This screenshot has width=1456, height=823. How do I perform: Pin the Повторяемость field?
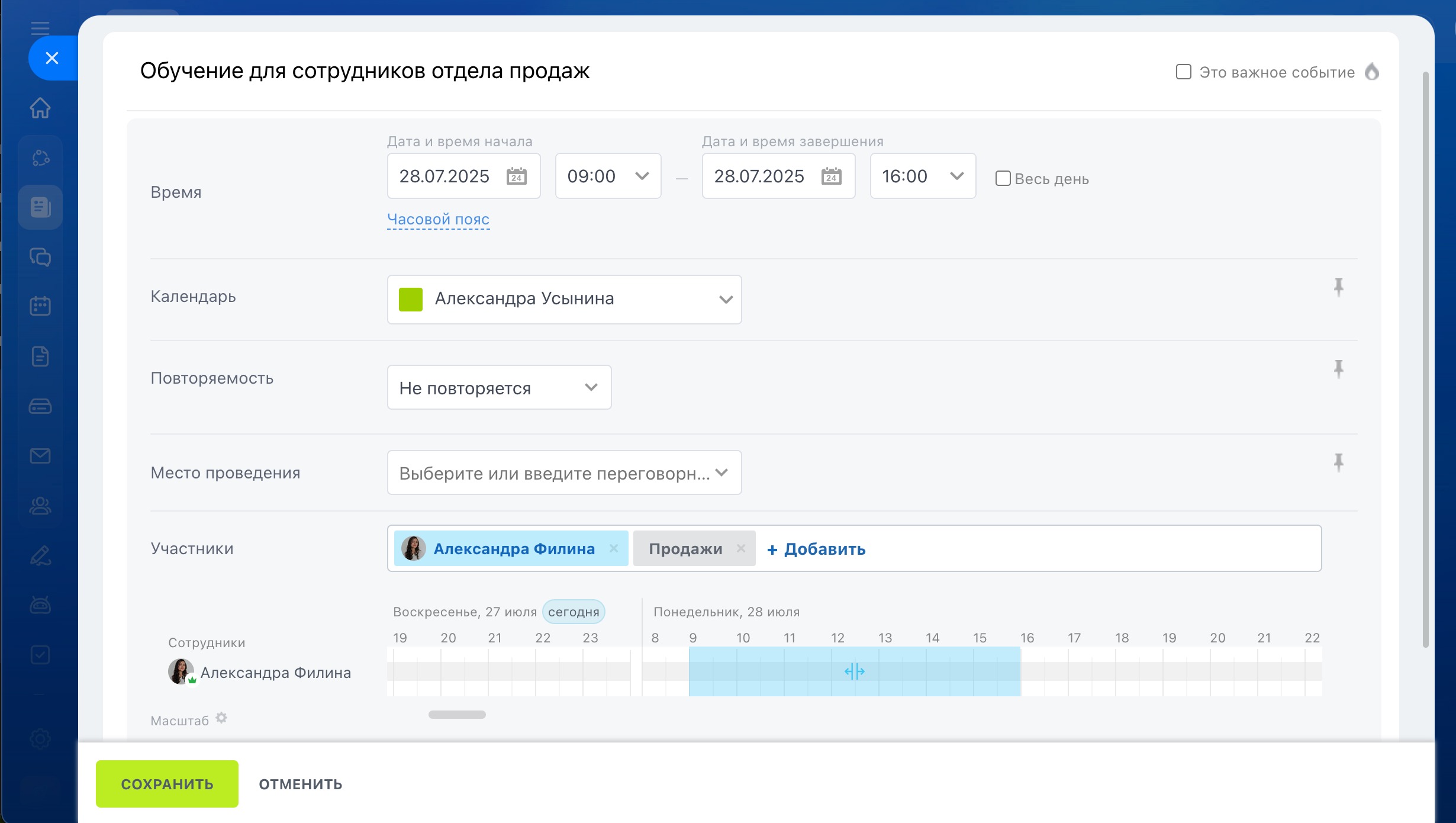click(x=1338, y=369)
